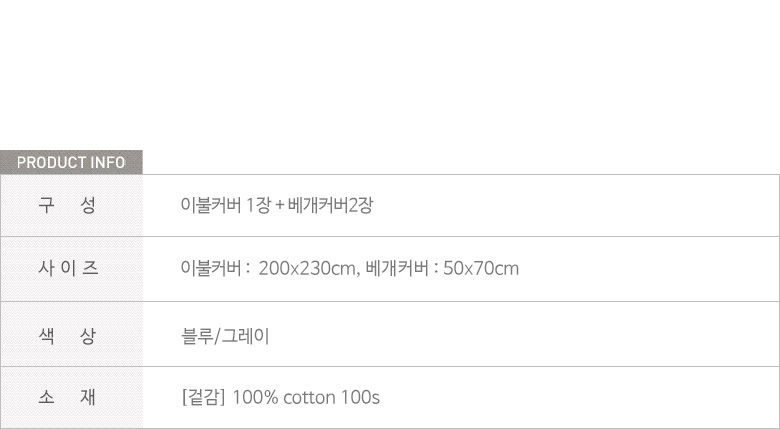Click the slash between 블루 and 그레이
Viewport: 780px width, 429px height.
216,335
